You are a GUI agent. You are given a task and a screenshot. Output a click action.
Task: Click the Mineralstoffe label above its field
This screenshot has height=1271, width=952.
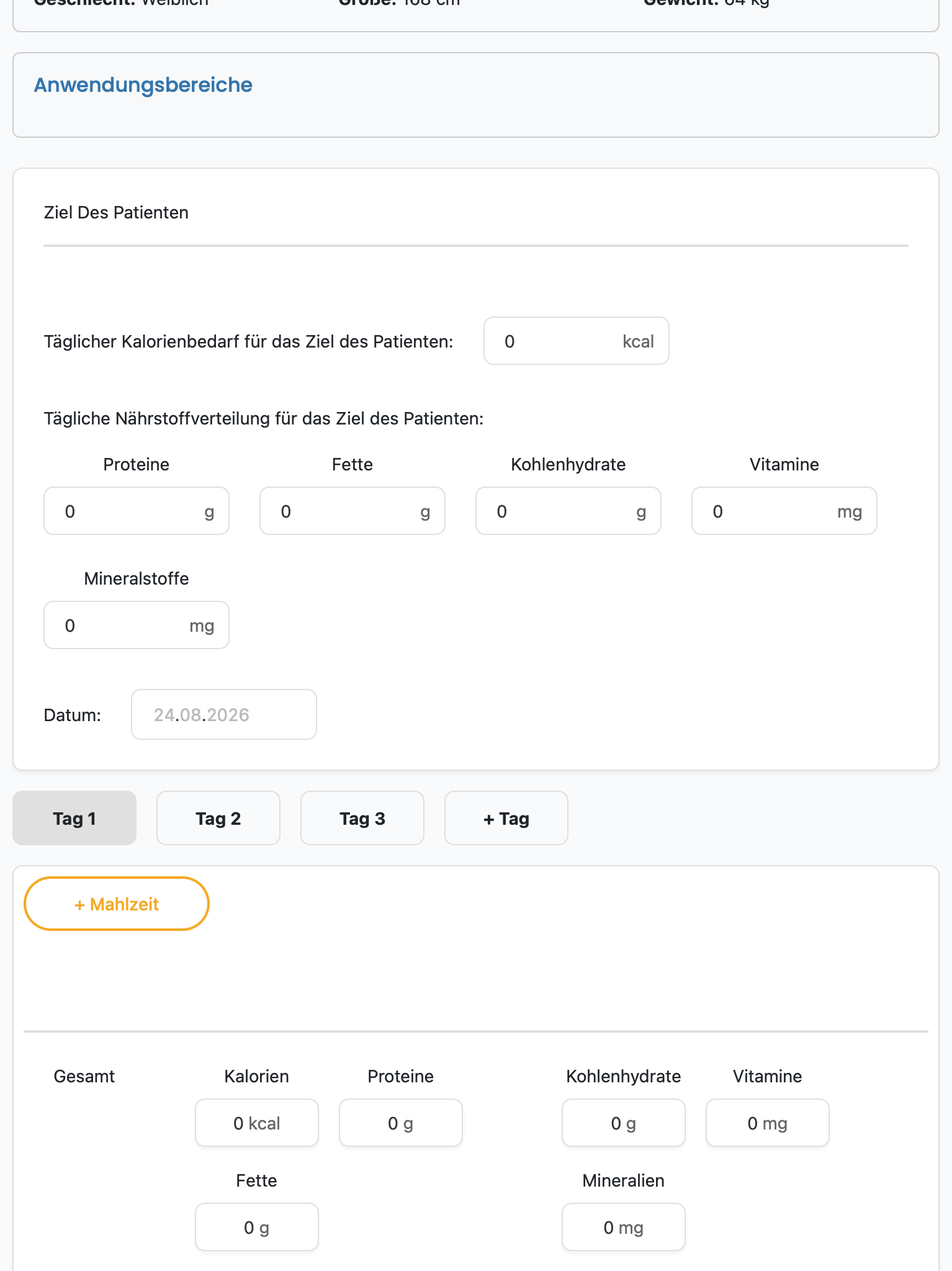coord(137,578)
